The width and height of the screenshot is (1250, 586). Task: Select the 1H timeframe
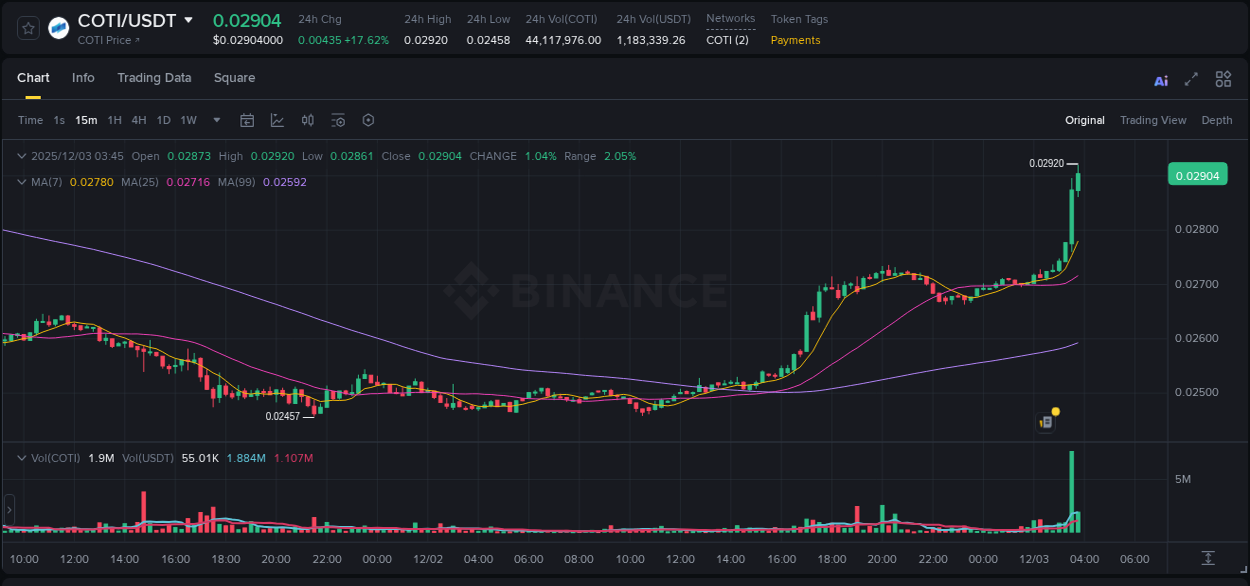(112, 120)
